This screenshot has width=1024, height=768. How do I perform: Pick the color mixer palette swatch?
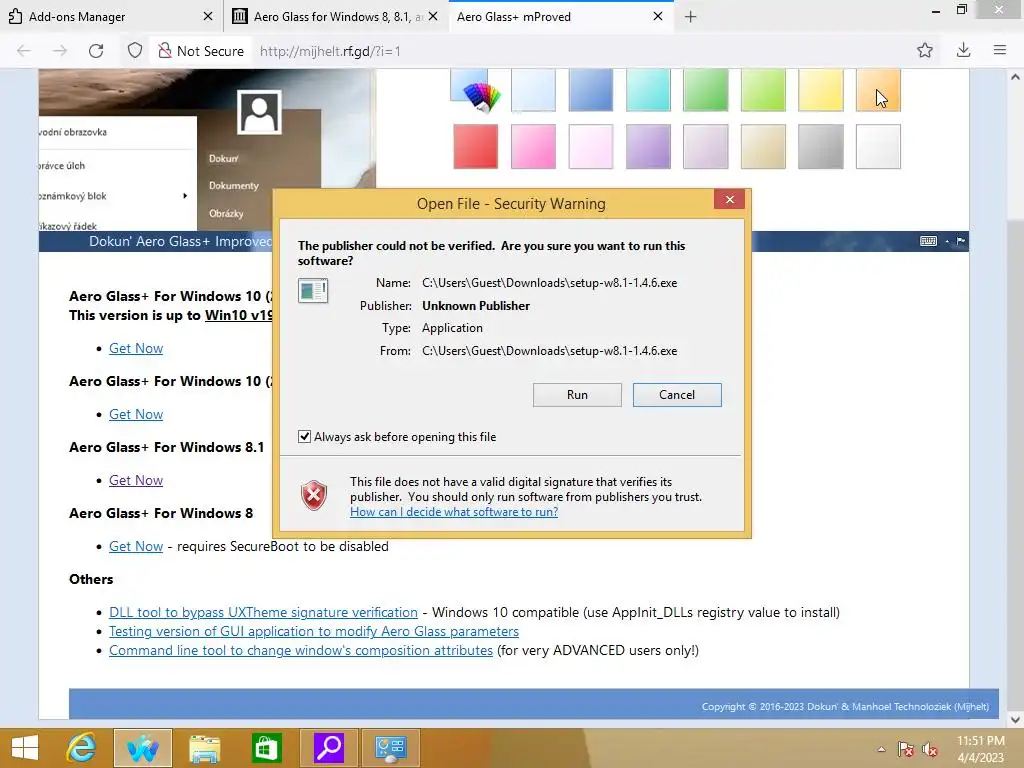pos(477,90)
